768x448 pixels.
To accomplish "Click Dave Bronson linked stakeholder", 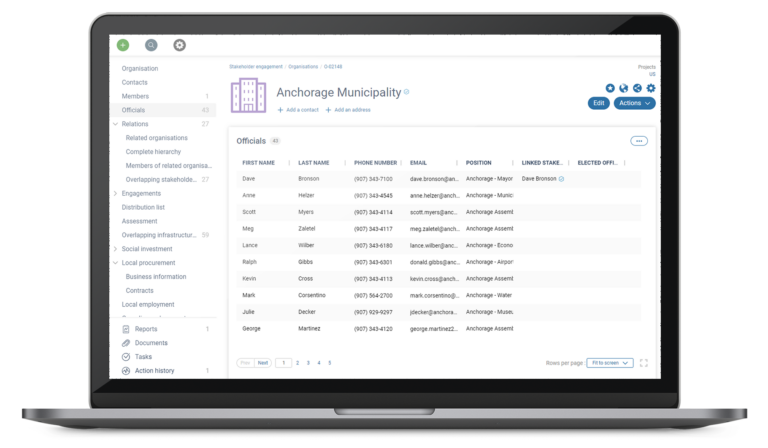I will point(539,179).
